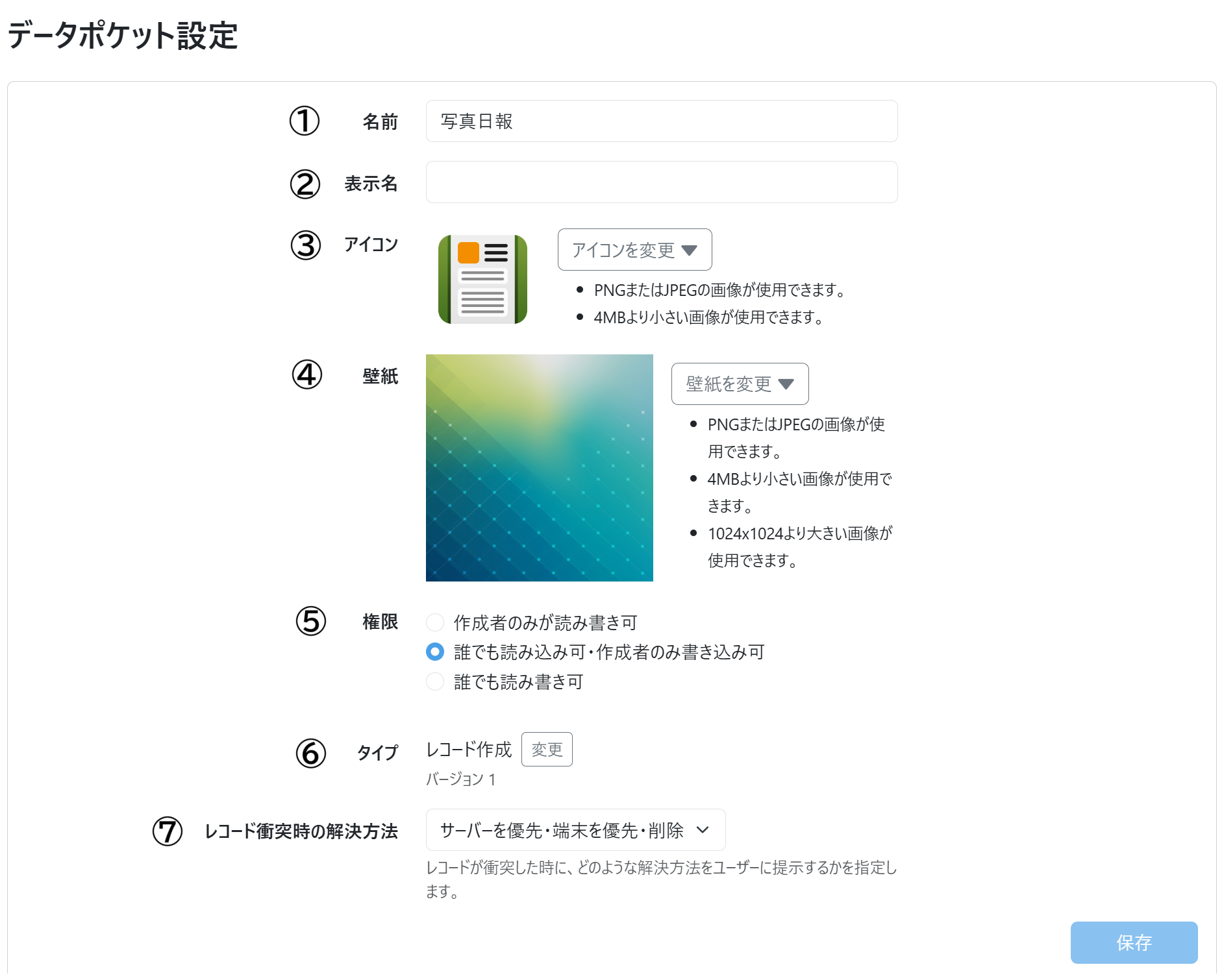Choose 誰でも読み書き可 permission

click(435, 681)
